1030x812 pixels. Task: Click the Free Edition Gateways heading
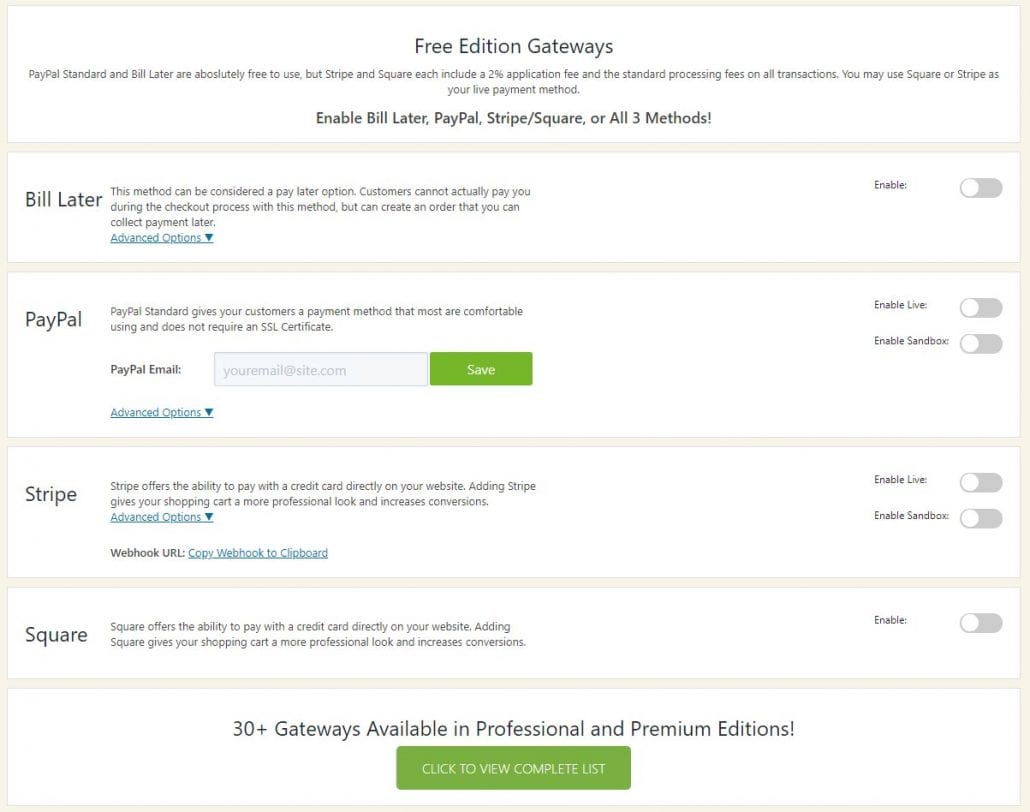pyautogui.click(x=514, y=46)
